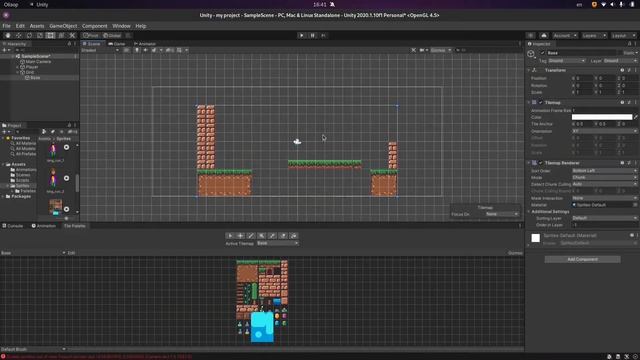Open the Layout dropdown
Screen dimensions: 640x360
point(623,36)
